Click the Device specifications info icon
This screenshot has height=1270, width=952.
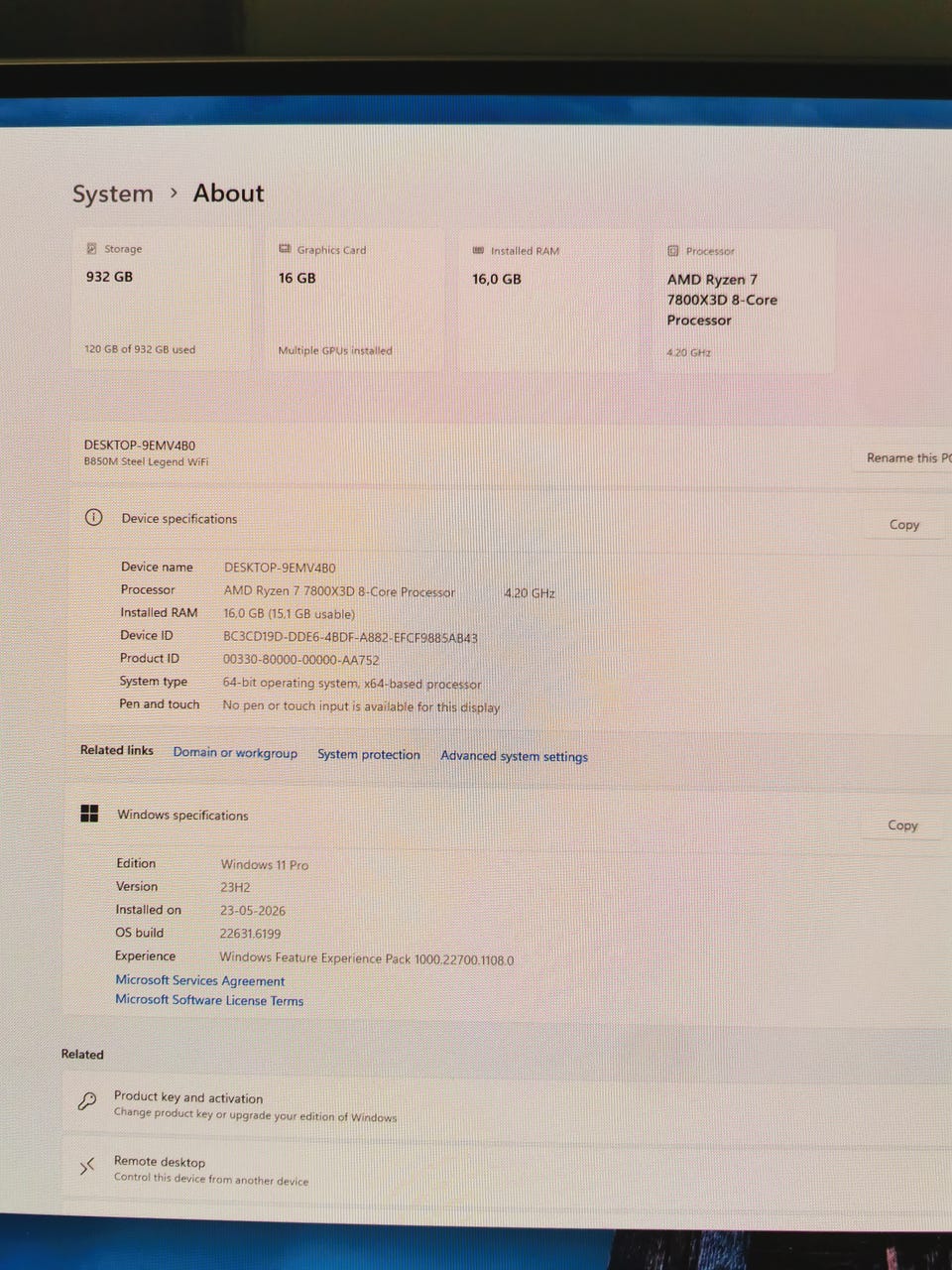tap(93, 517)
